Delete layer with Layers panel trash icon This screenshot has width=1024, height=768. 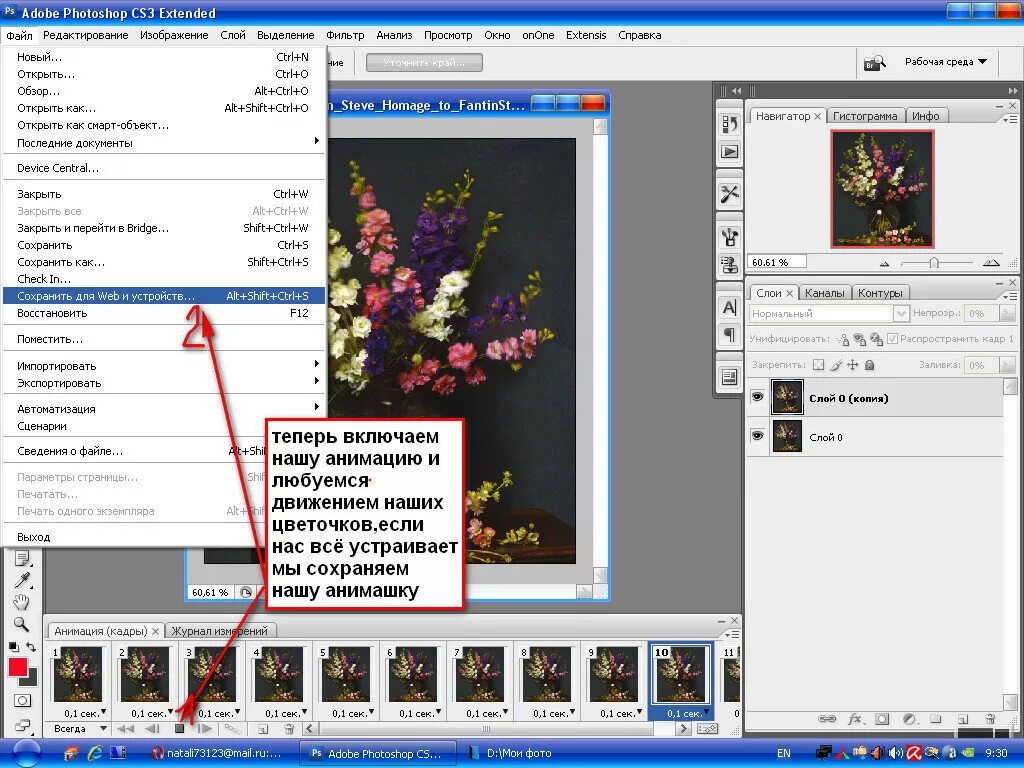(x=990, y=719)
